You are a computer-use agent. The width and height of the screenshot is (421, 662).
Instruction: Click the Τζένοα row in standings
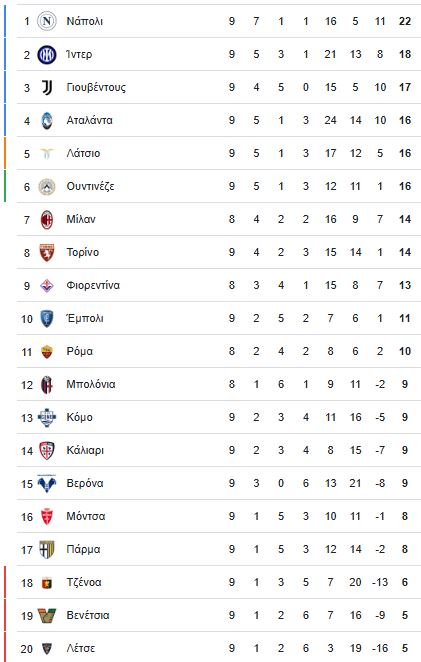click(218, 582)
